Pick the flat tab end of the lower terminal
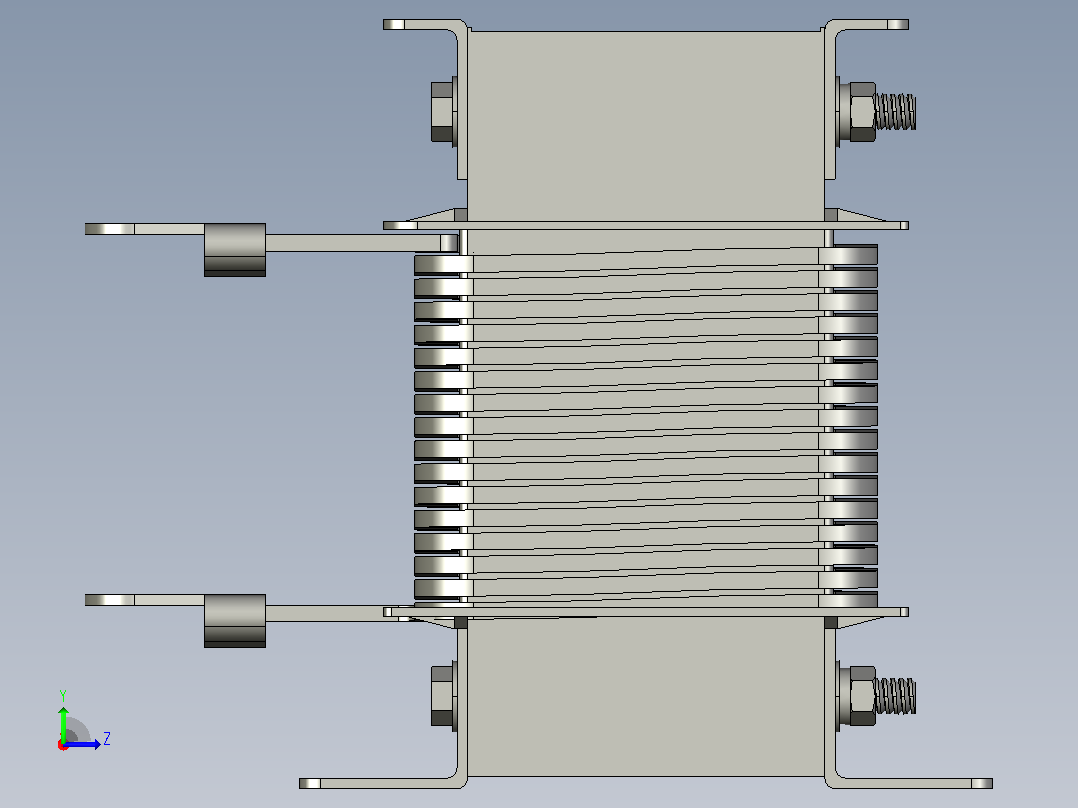 point(110,600)
